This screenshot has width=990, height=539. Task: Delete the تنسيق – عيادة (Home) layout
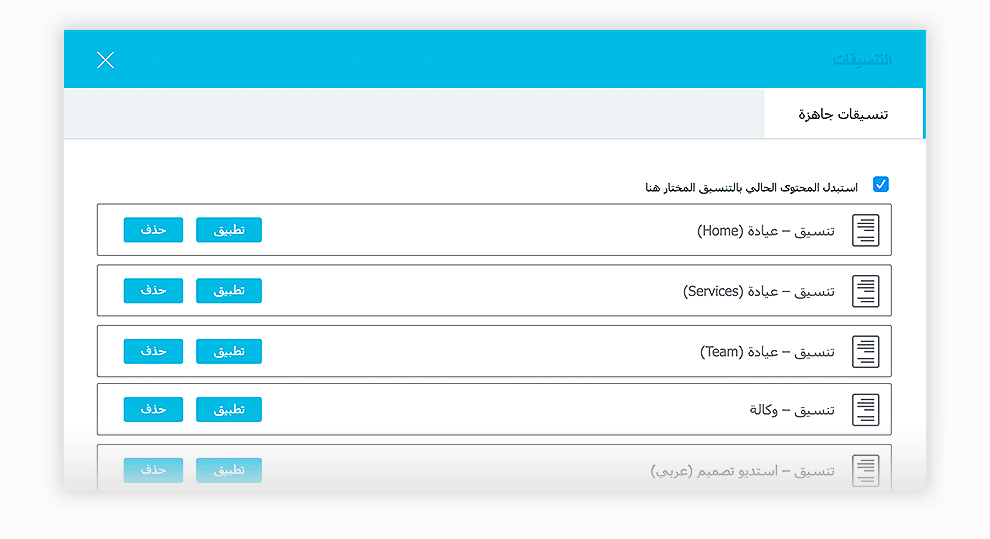click(x=153, y=230)
